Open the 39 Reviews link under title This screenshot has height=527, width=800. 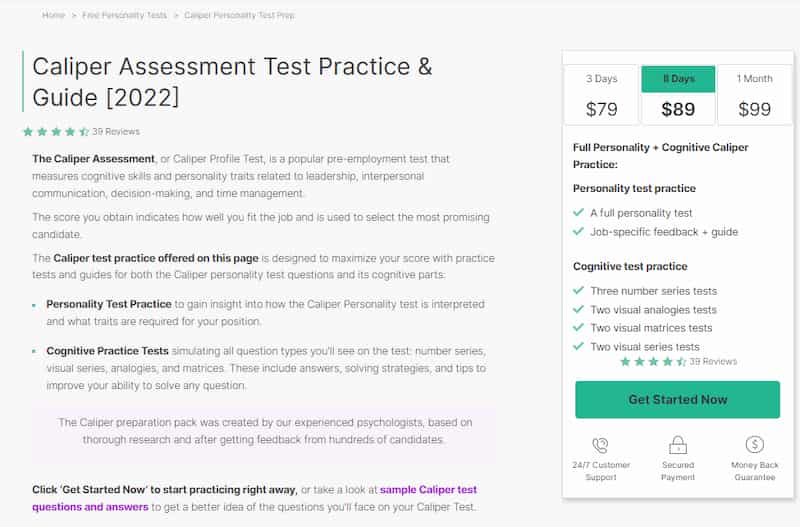[x=116, y=132]
